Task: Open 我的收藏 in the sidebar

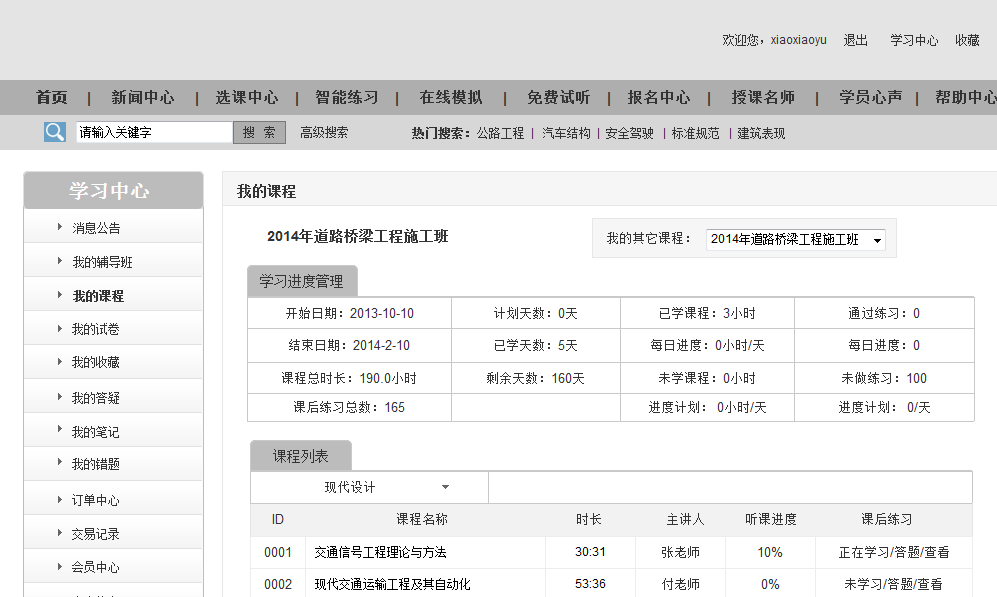Action: [95, 362]
